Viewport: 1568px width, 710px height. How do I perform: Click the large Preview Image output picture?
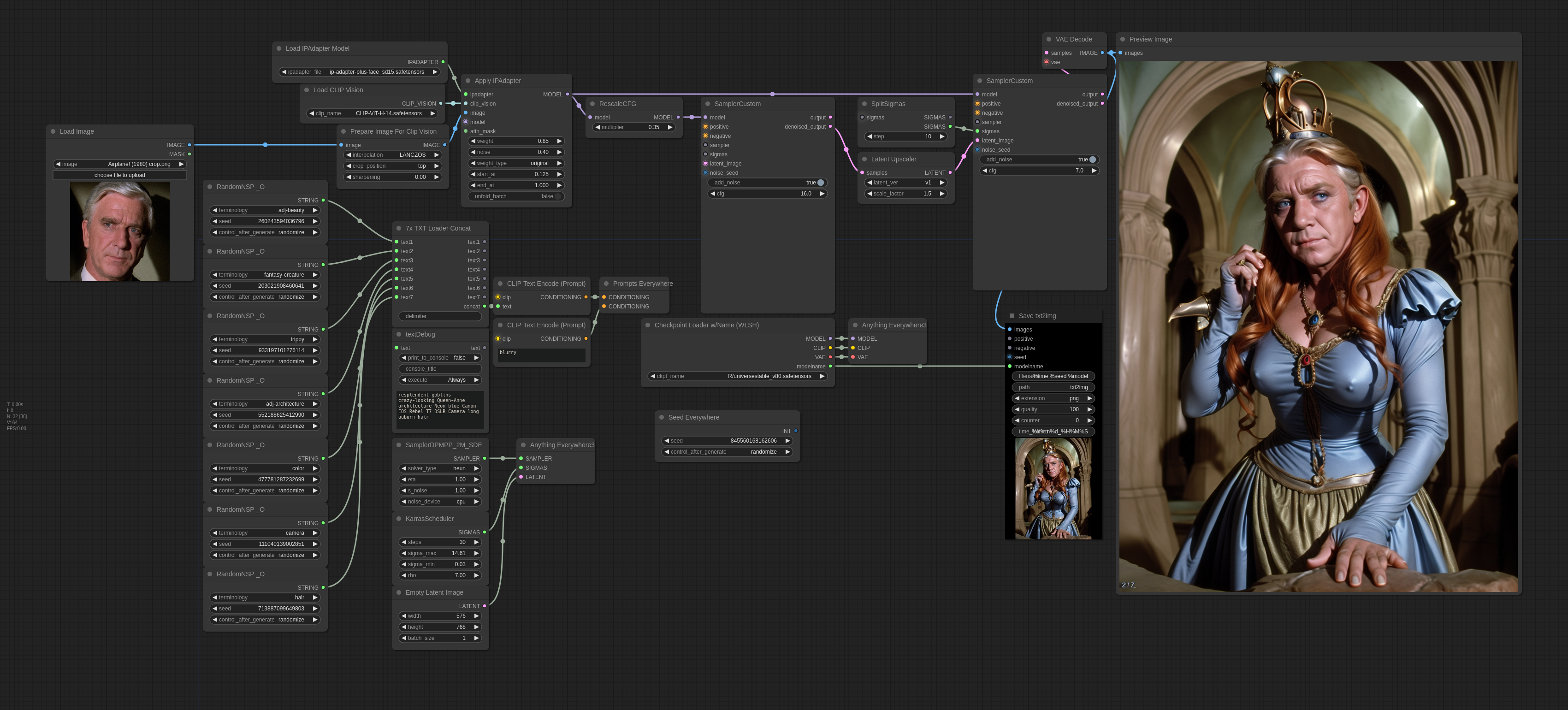[x=1319, y=326]
